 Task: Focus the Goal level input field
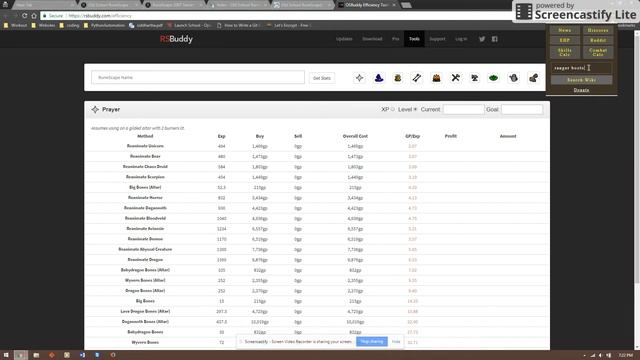[x=522, y=109]
